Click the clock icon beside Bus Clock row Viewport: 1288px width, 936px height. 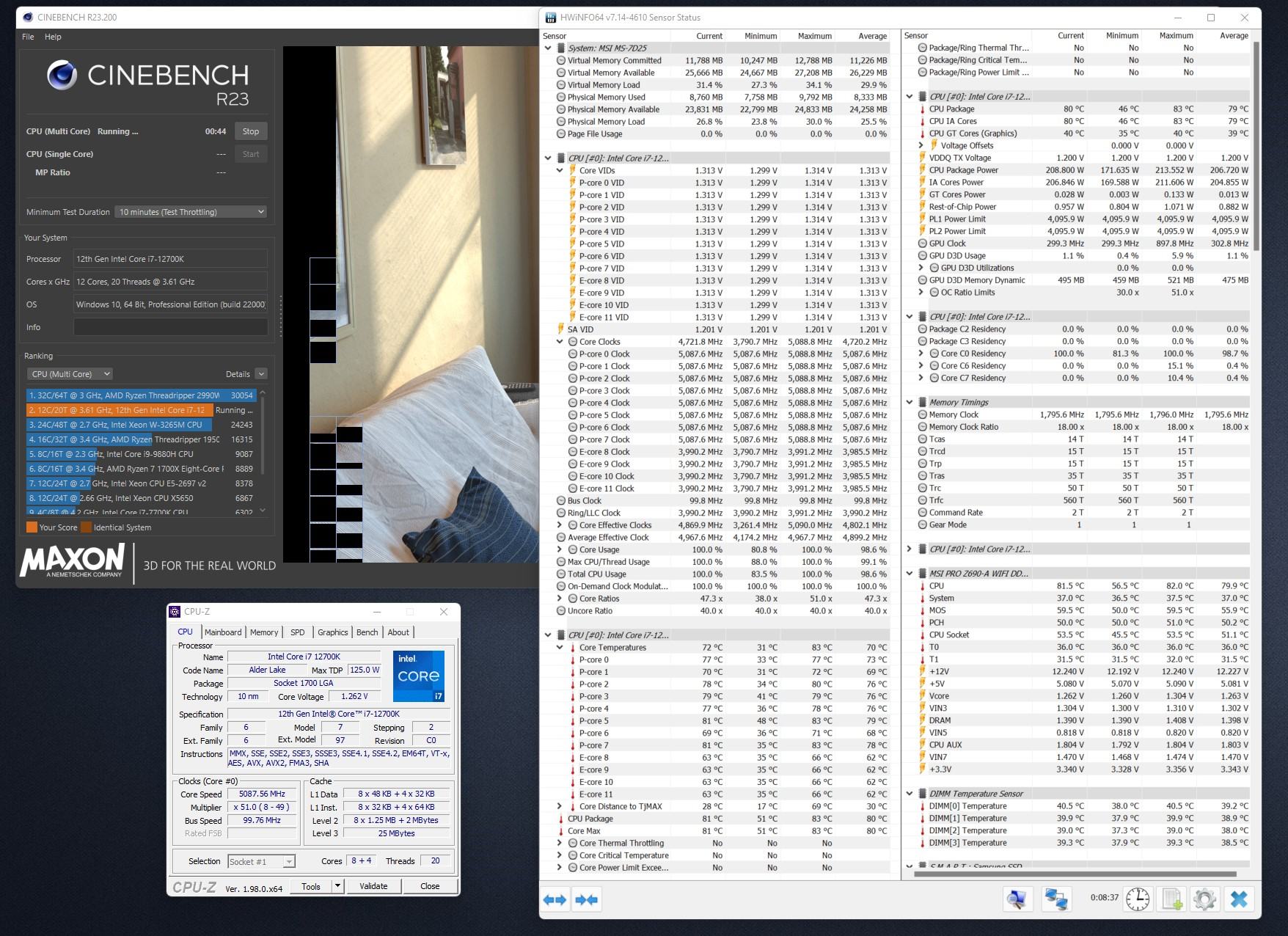(560, 501)
